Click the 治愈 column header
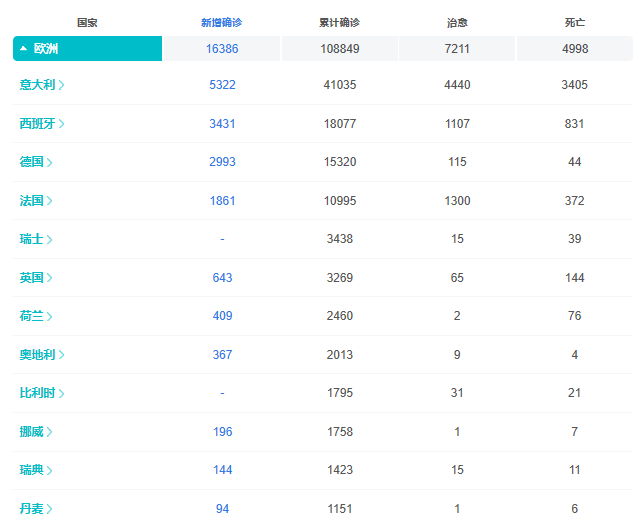The height and width of the screenshot is (516, 643). [x=457, y=23]
